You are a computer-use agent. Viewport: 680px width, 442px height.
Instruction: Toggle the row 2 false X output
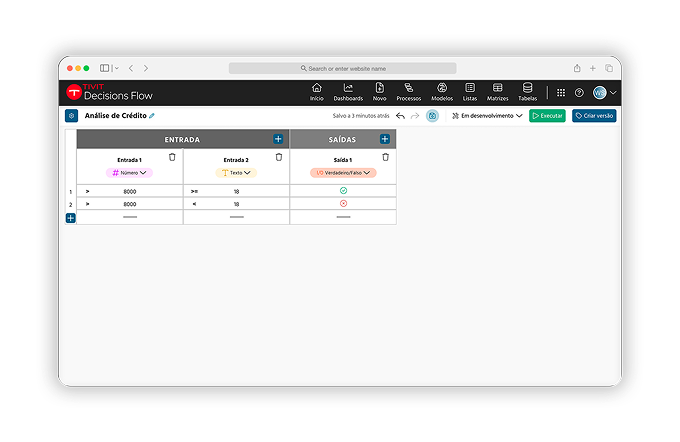pos(343,203)
